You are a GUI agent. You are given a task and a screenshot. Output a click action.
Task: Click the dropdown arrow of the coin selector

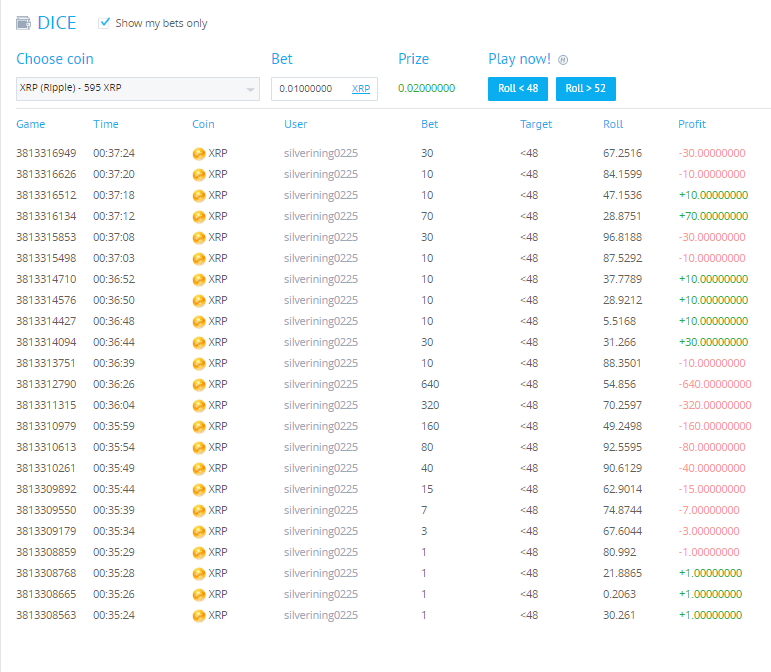250,90
